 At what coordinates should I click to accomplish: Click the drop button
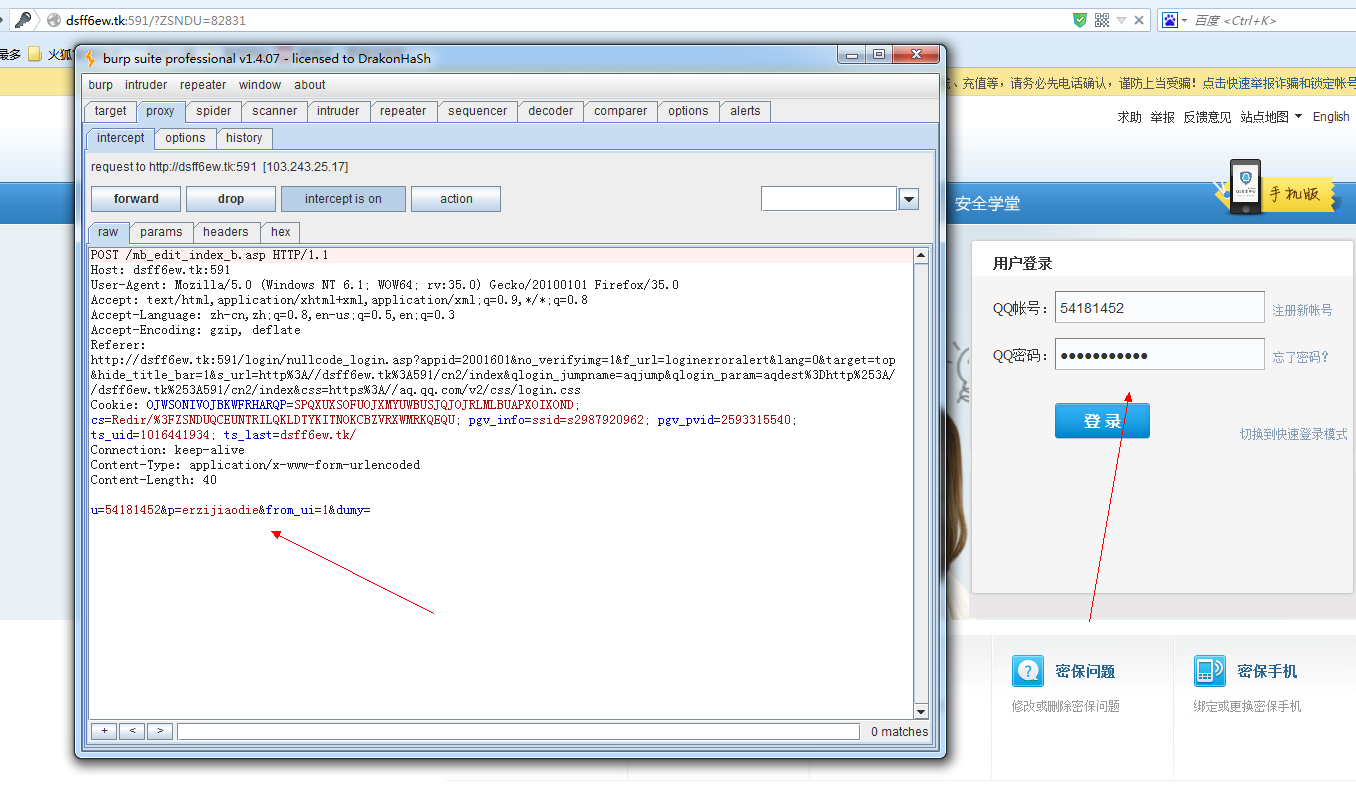tap(231, 199)
